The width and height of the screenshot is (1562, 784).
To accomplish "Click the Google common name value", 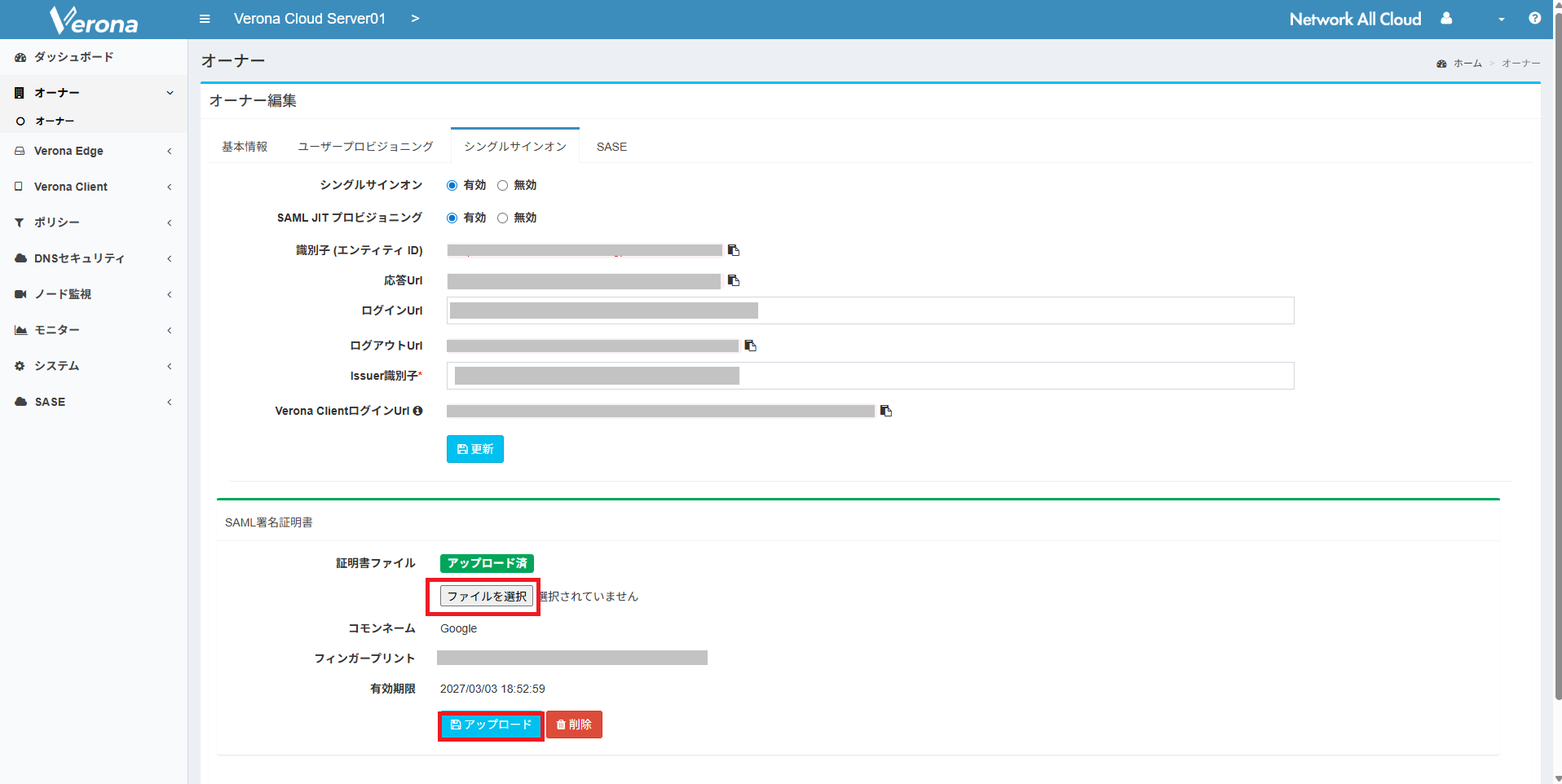I will (458, 628).
